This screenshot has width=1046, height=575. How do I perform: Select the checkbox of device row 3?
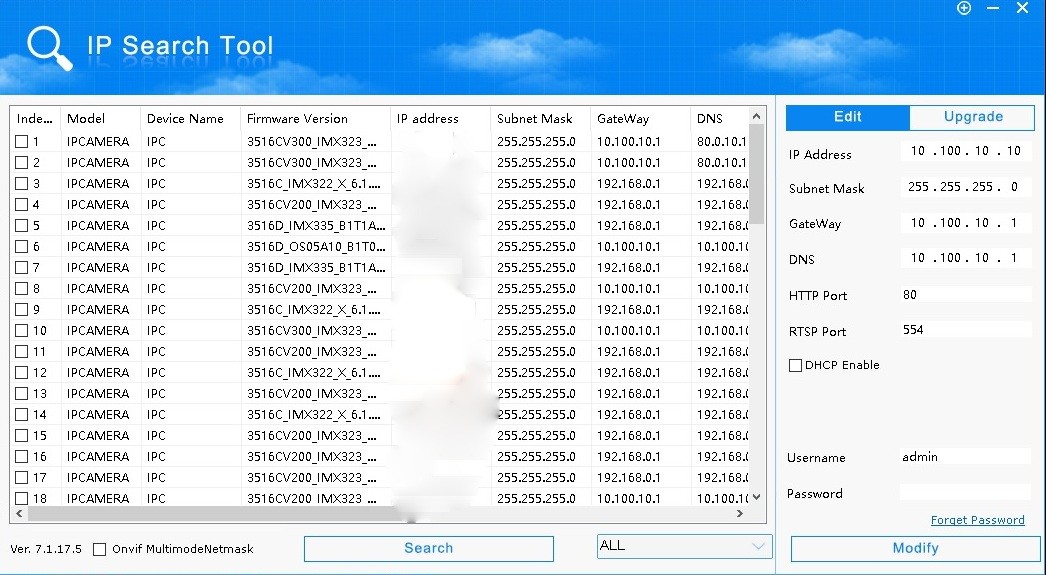21,183
